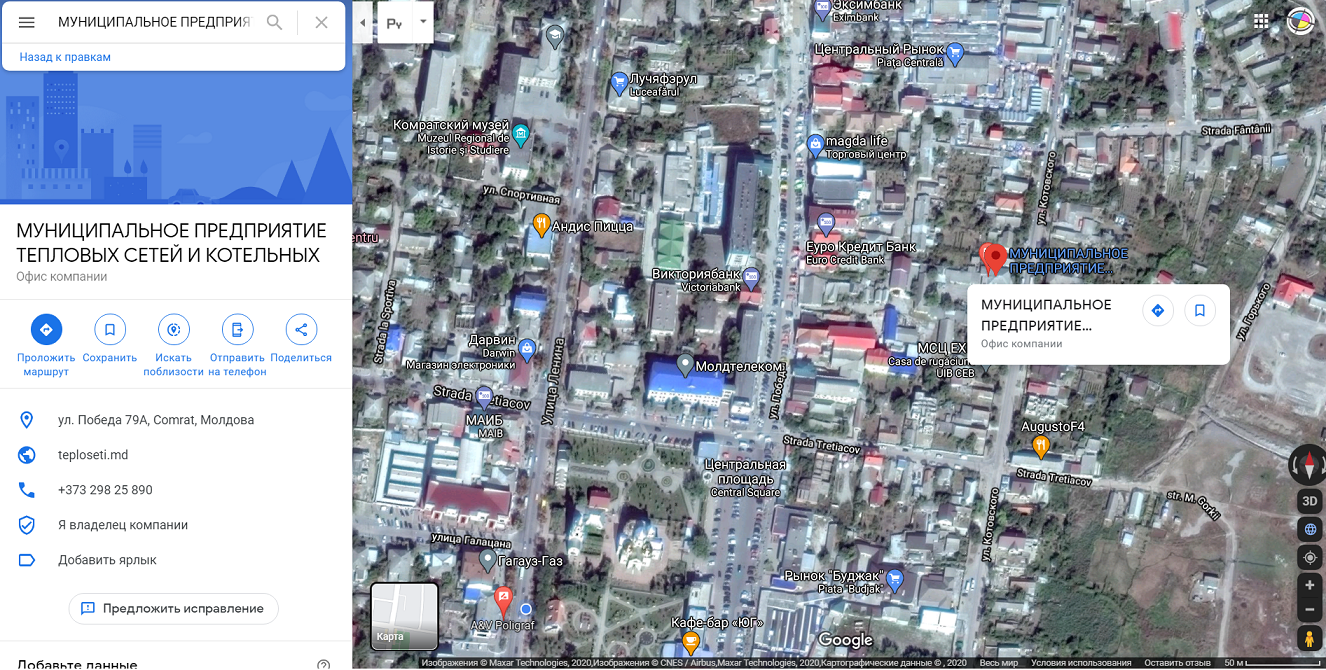Open the main menu hamburger icon

27,22
